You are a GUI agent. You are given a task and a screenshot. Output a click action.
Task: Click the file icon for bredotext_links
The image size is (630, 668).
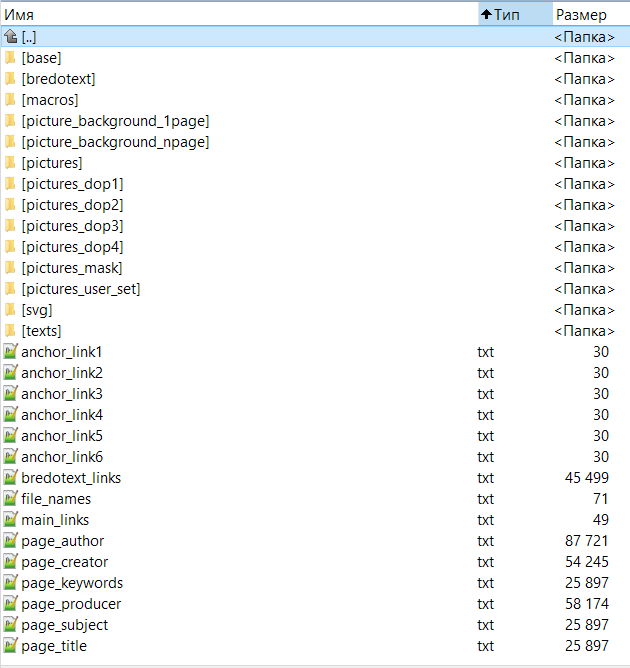click(10, 478)
